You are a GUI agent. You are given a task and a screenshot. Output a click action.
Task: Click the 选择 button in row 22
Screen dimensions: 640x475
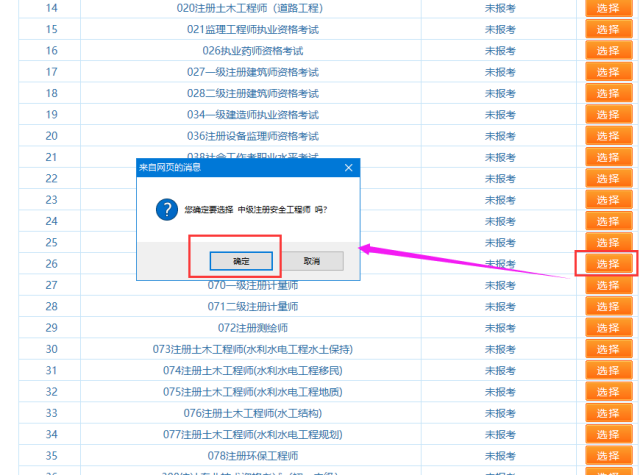click(608, 178)
